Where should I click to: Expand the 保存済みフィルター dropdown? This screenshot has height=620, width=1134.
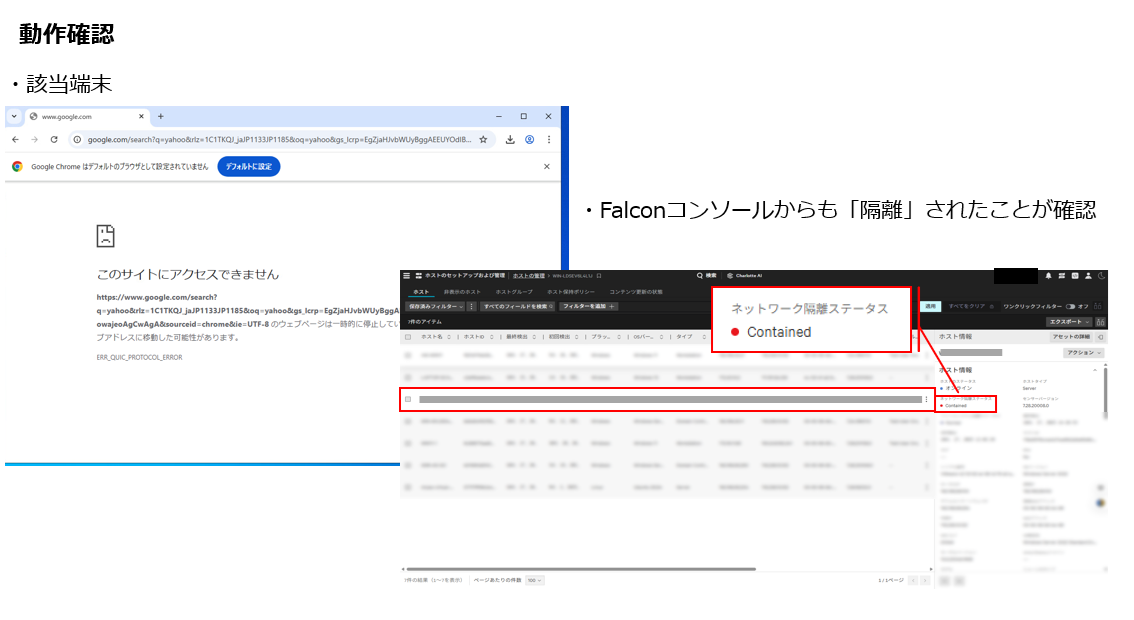(435, 306)
